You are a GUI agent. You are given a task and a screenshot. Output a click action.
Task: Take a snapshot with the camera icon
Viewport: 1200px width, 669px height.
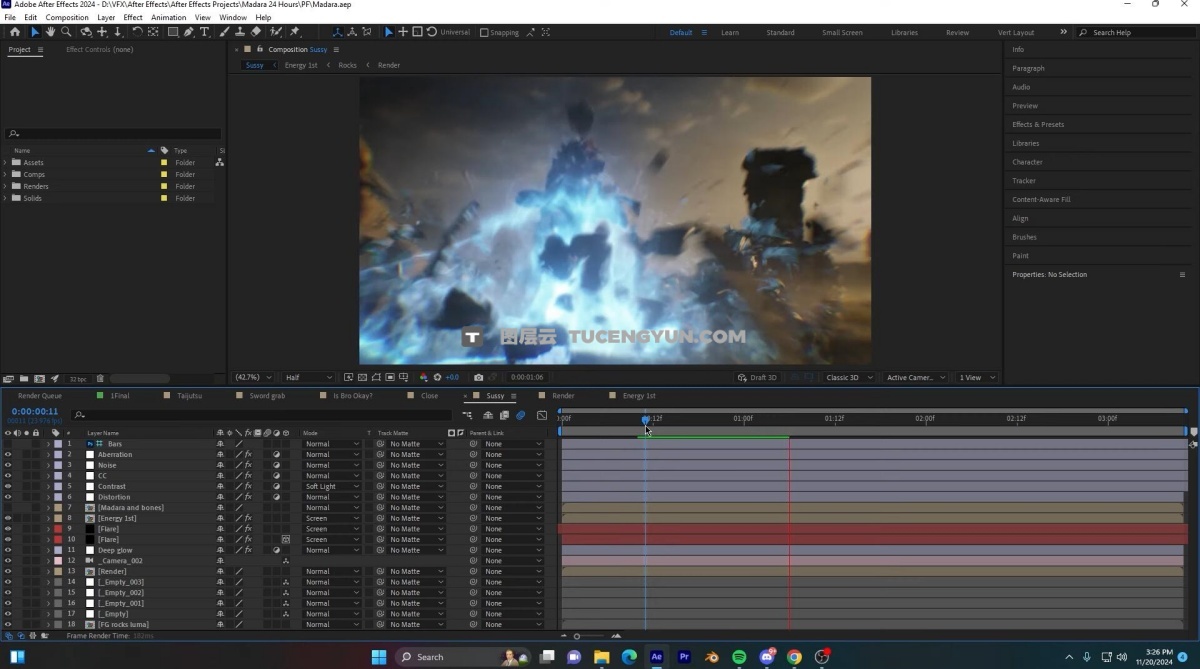479,378
